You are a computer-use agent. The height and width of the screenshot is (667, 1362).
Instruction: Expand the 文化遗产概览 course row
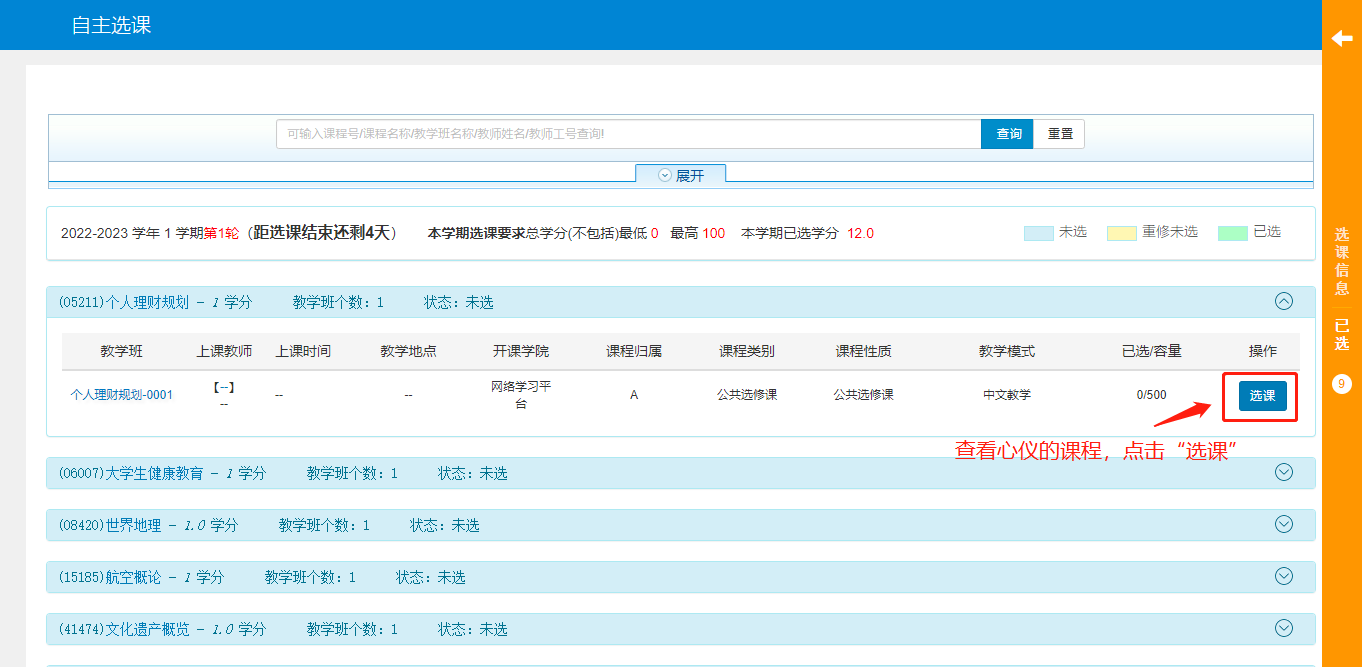click(x=1284, y=628)
